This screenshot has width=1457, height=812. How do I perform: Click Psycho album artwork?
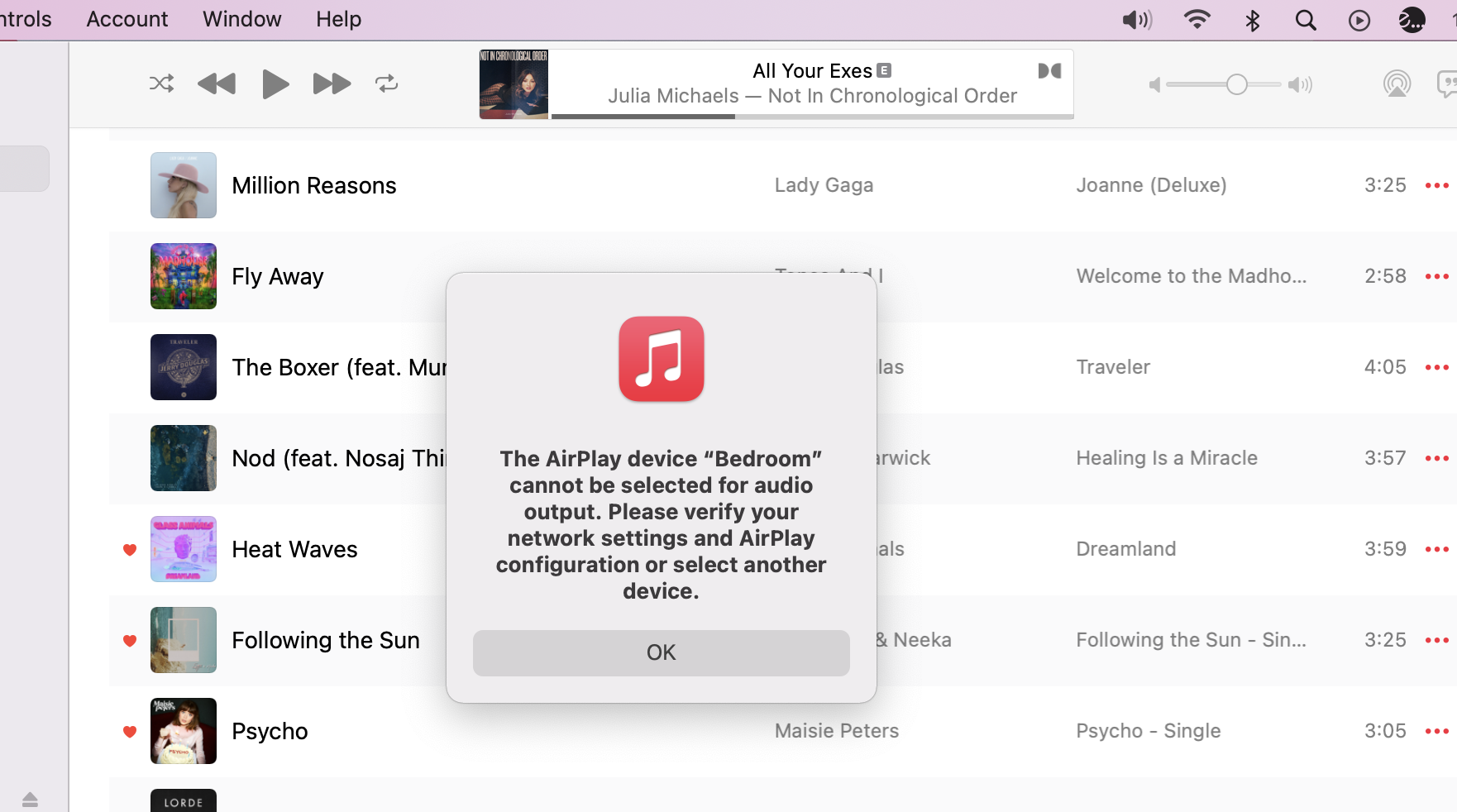pyautogui.click(x=184, y=731)
